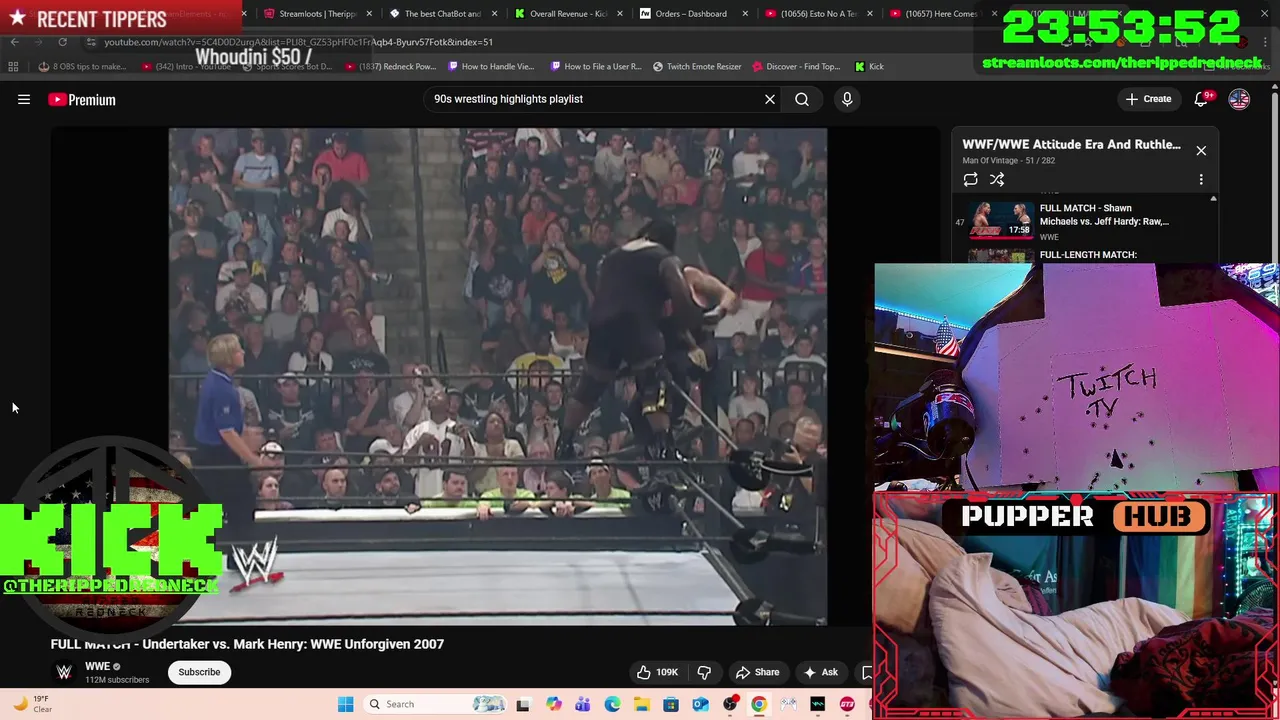Switch to 'Overall Revenue - Kick' tab
Screen dimensions: 1280x720
pos(568,14)
